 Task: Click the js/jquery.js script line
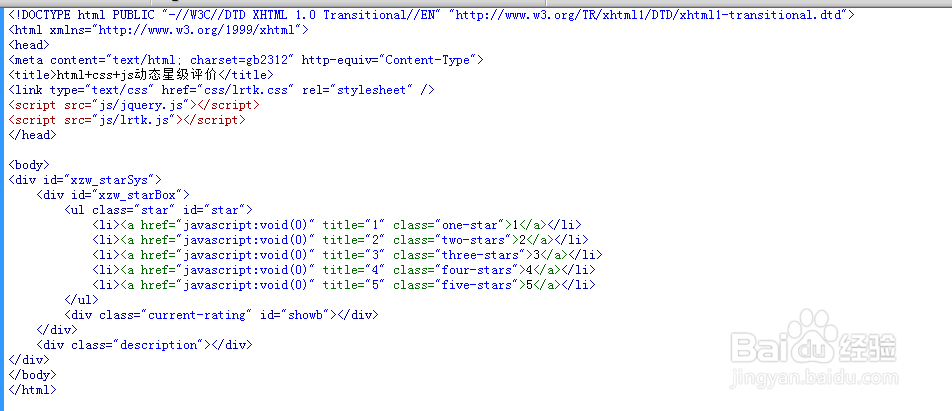tap(134, 105)
